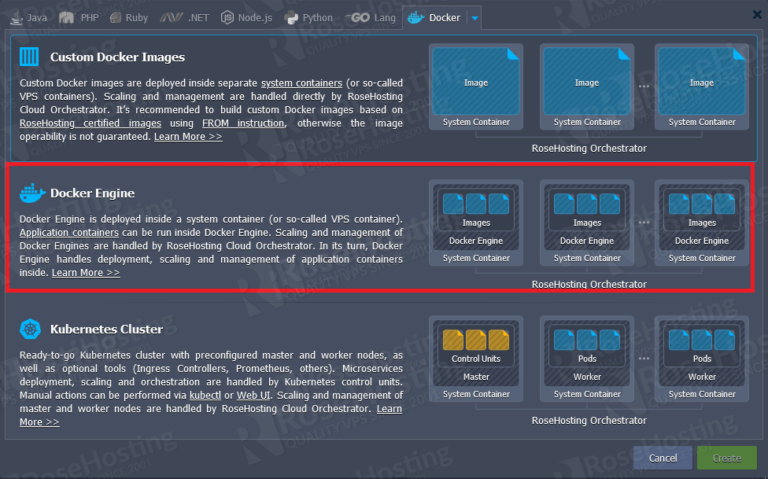Click the Master Control Units container thumbnail
Viewport: 768px width, 479px height.
coord(476,359)
